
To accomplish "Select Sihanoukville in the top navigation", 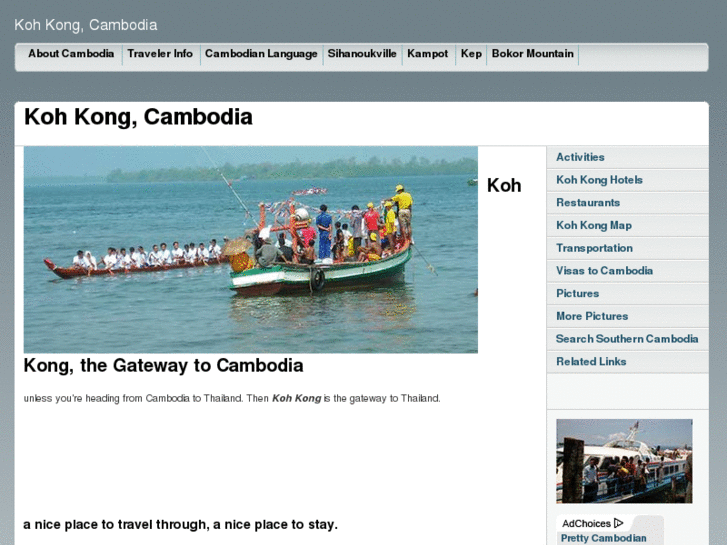I will pyautogui.click(x=362, y=54).
